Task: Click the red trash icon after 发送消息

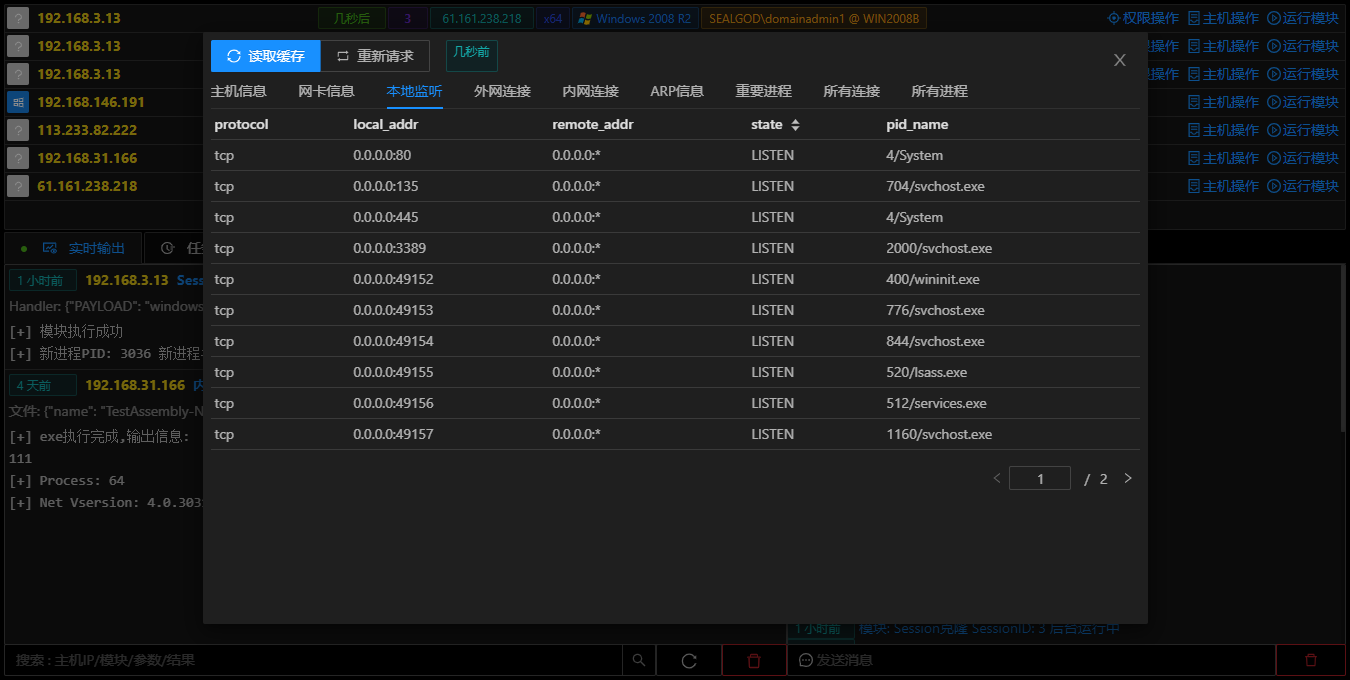Action: (1311, 660)
